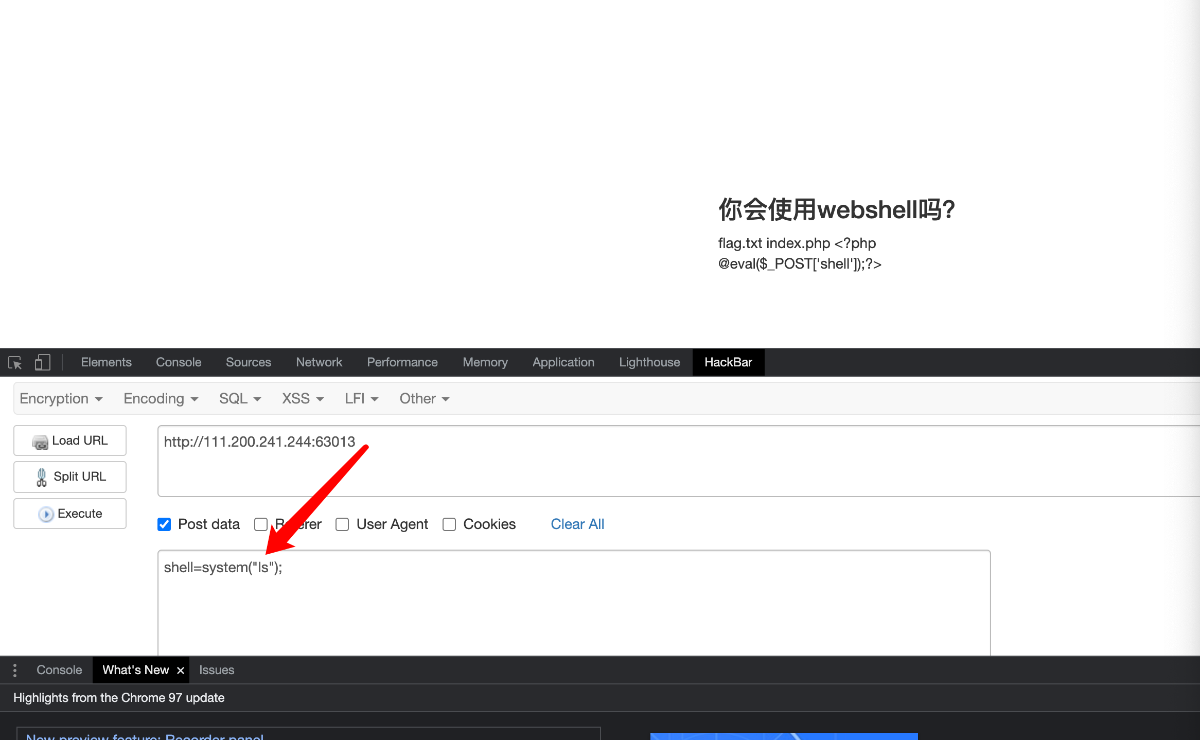Enable the Post data checkbox
The height and width of the screenshot is (740, 1200).
pyautogui.click(x=164, y=524)
